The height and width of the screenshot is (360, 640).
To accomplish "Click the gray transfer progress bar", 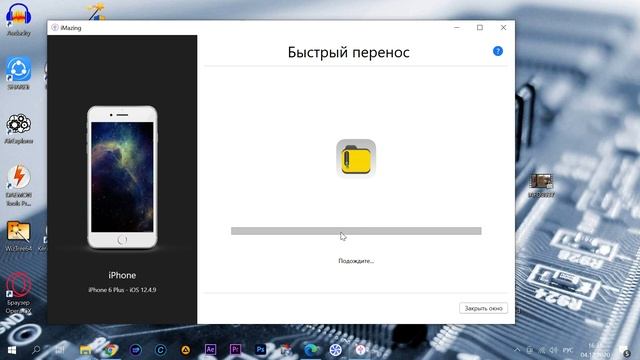I will tap(356, 231).
